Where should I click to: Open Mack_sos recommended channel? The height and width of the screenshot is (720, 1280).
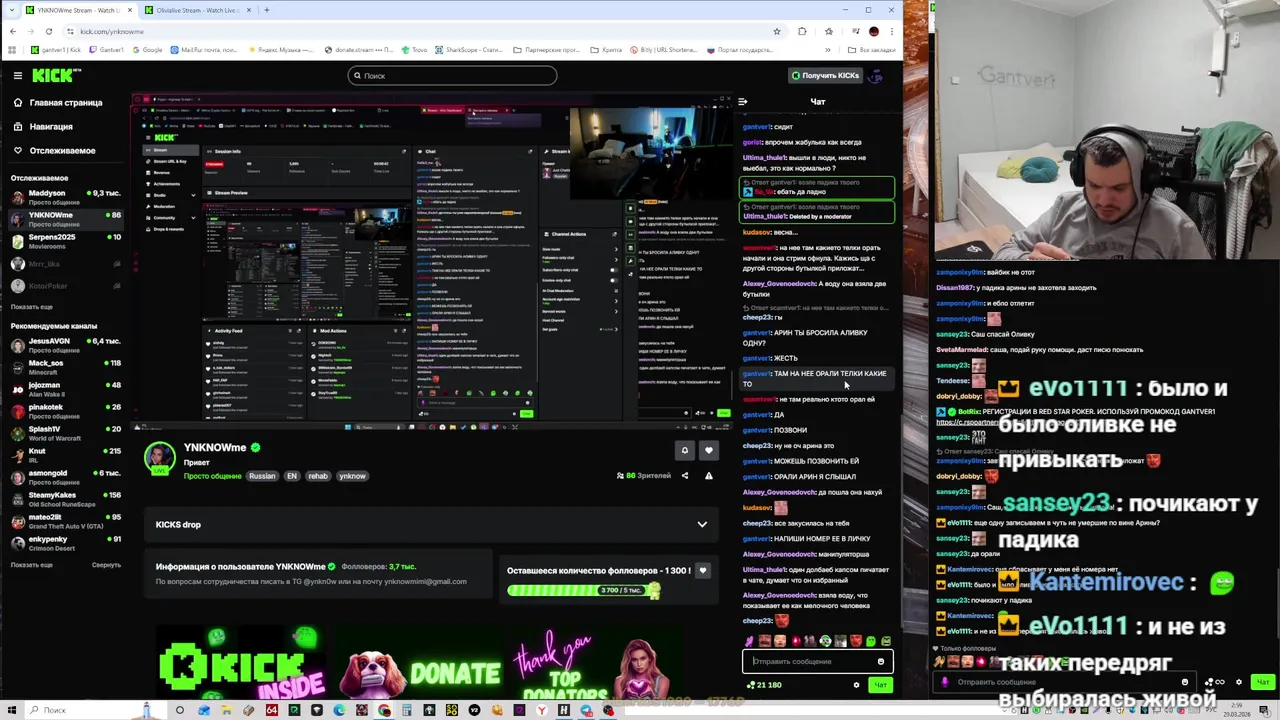click(x=65, y=366)
